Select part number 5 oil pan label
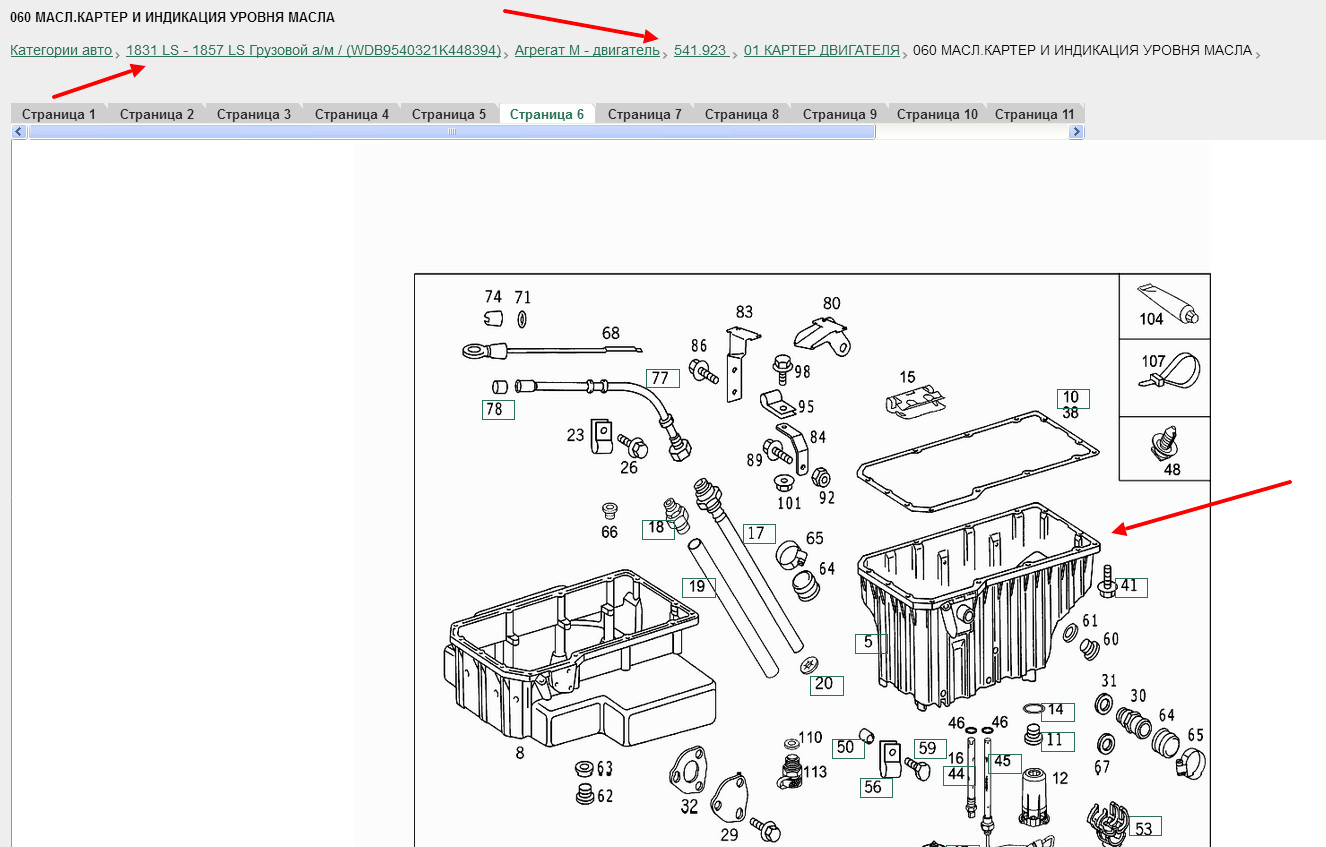 (x=869, y=643)
